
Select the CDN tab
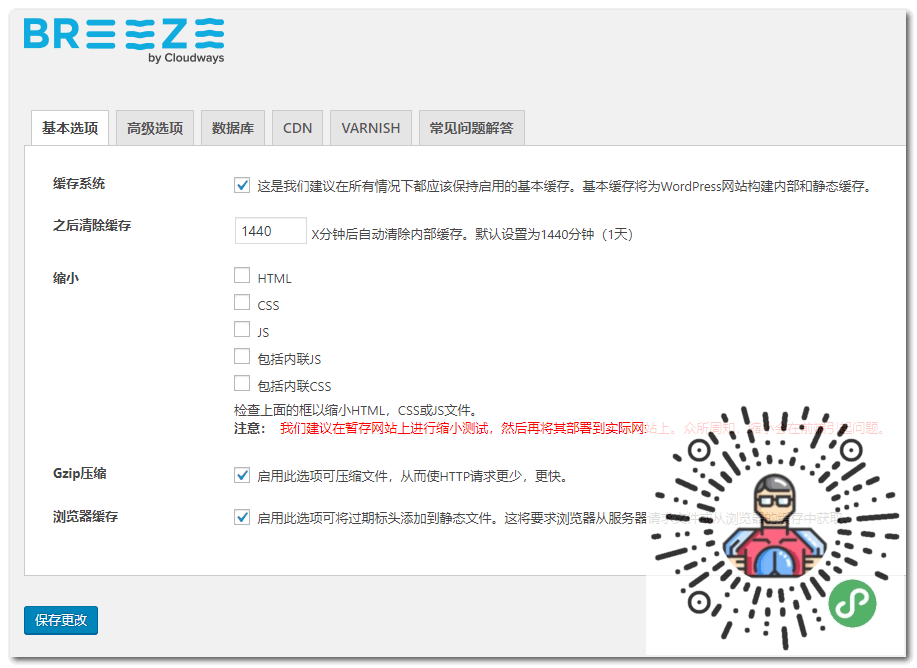(x=297, y=127)
